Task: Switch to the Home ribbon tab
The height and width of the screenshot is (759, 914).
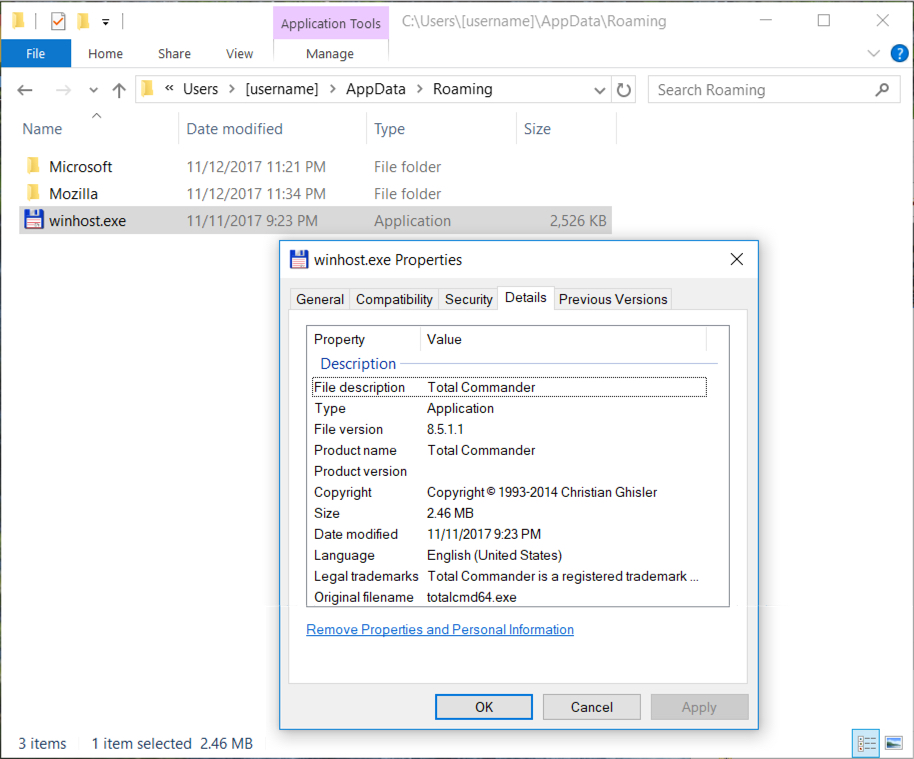Action: pos(106,54)
